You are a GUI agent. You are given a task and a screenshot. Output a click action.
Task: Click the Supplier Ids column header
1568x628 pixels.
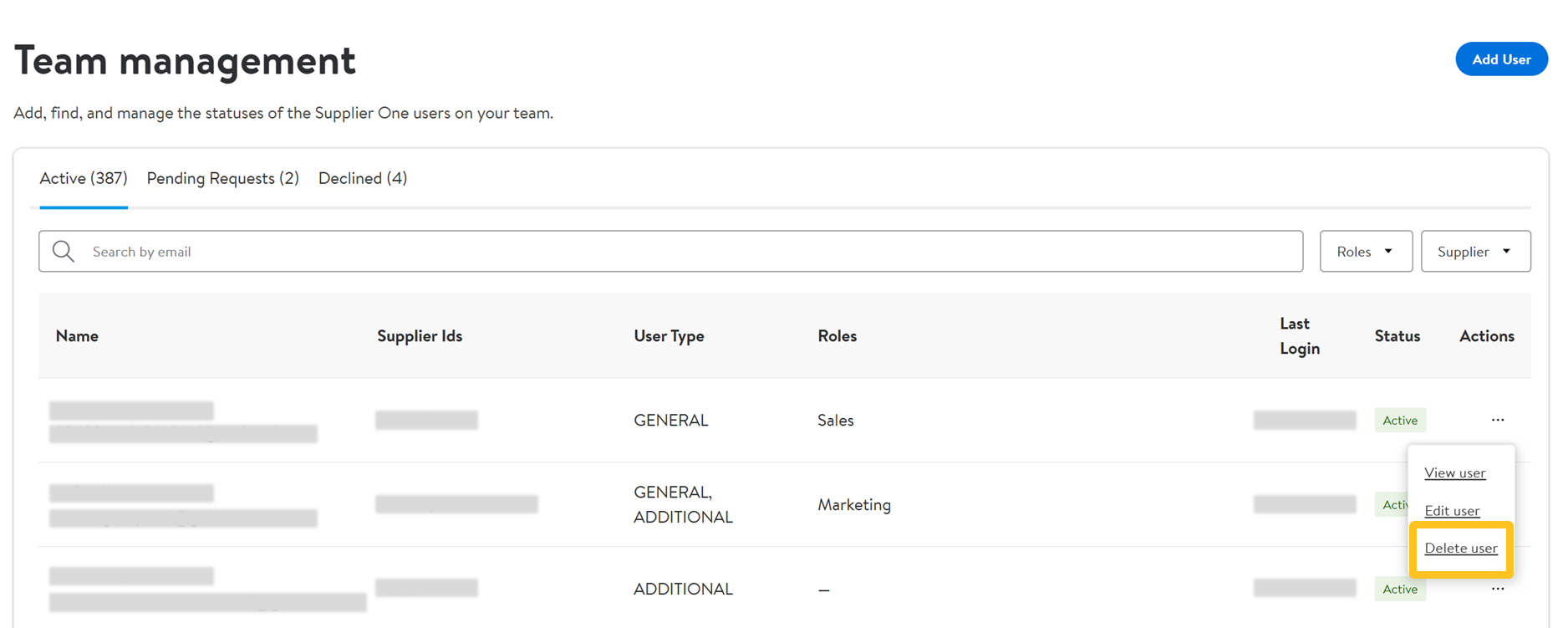[x=420, y=335]
